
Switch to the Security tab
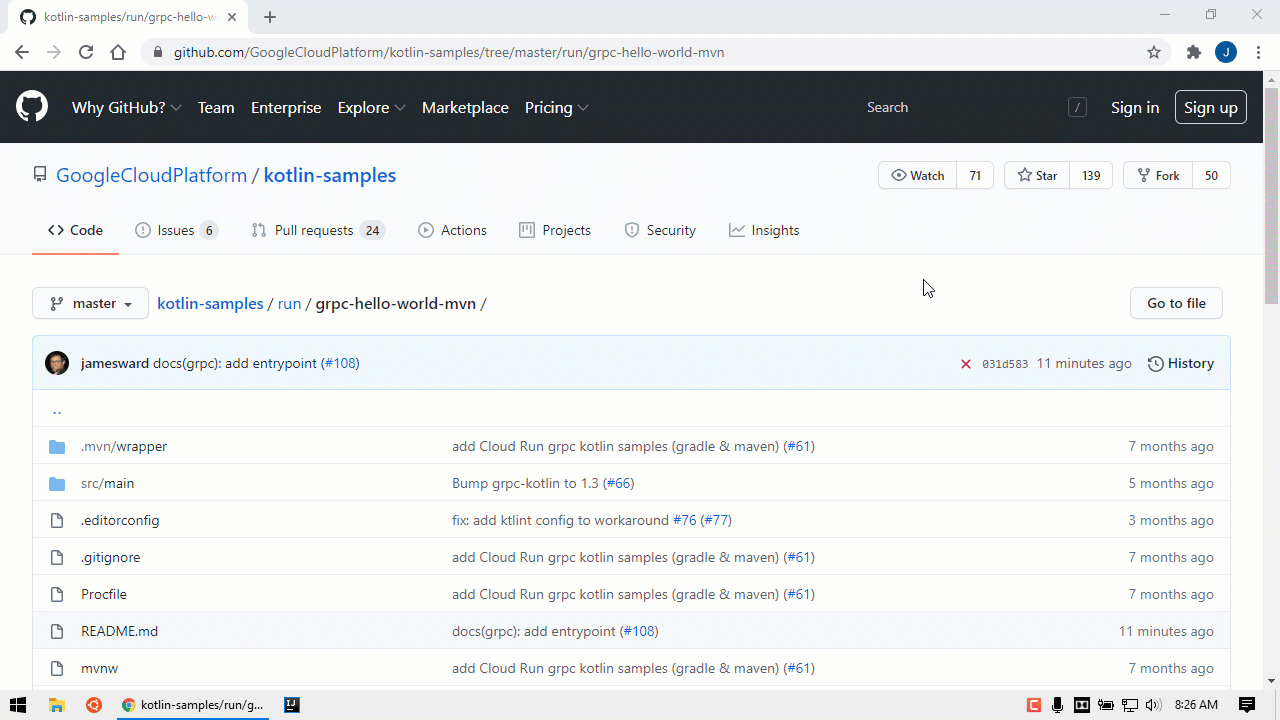[660, 230]
